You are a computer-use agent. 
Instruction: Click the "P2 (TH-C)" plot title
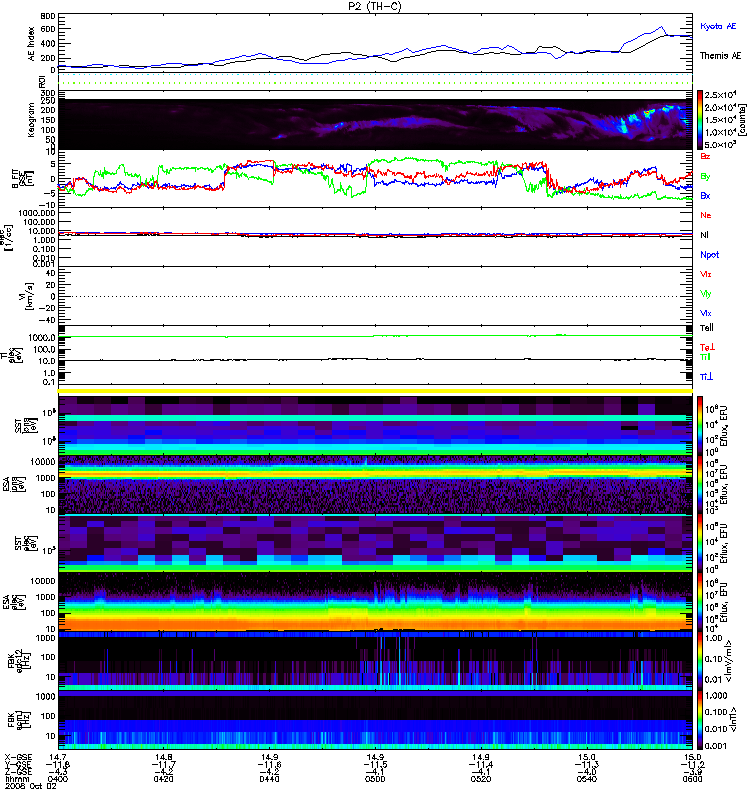[374, 6]
